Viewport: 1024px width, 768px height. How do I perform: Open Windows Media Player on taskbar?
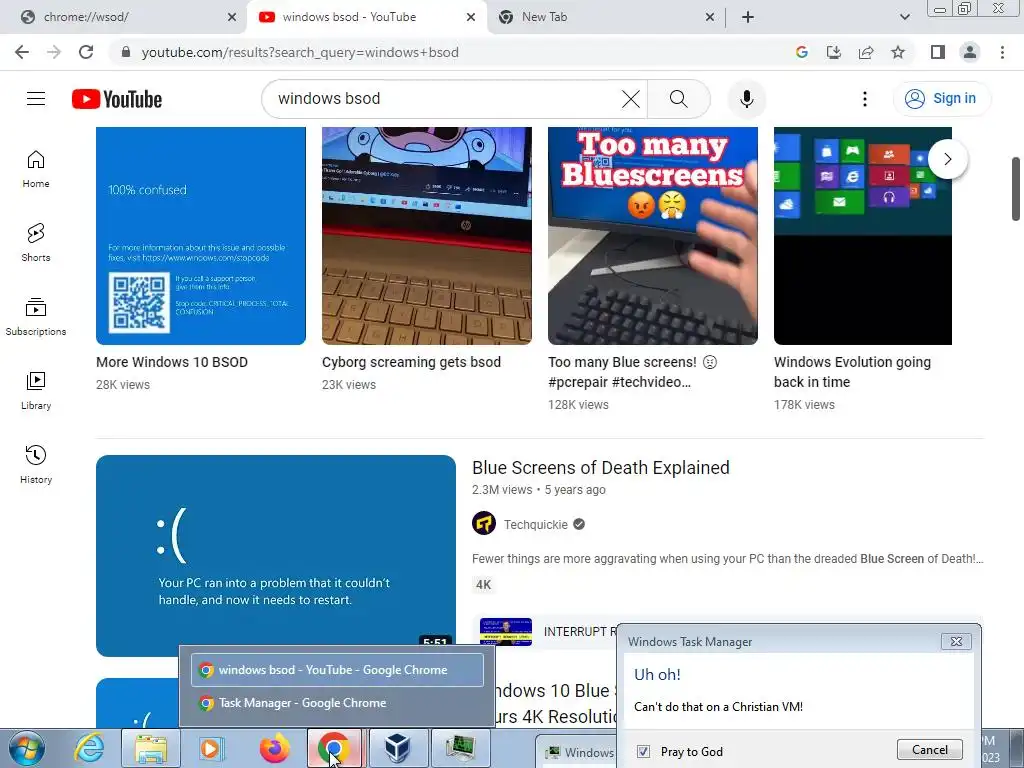[x=210, y=748]
